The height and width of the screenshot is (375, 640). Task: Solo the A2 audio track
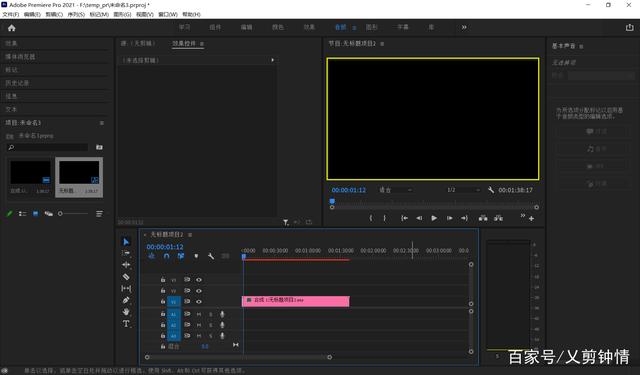point(211,325)
